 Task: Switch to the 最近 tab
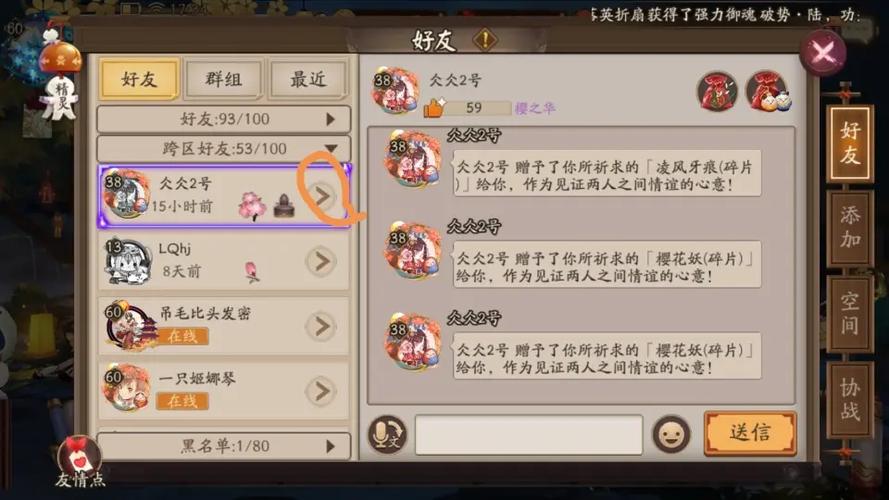click(x=308, y=79)
